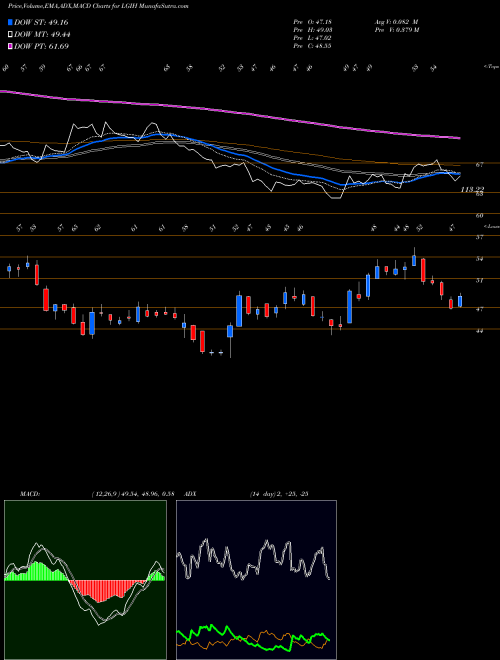Click the last blue candlestick on the chart
The image size is (500, 660).
[x=460, y=301]
